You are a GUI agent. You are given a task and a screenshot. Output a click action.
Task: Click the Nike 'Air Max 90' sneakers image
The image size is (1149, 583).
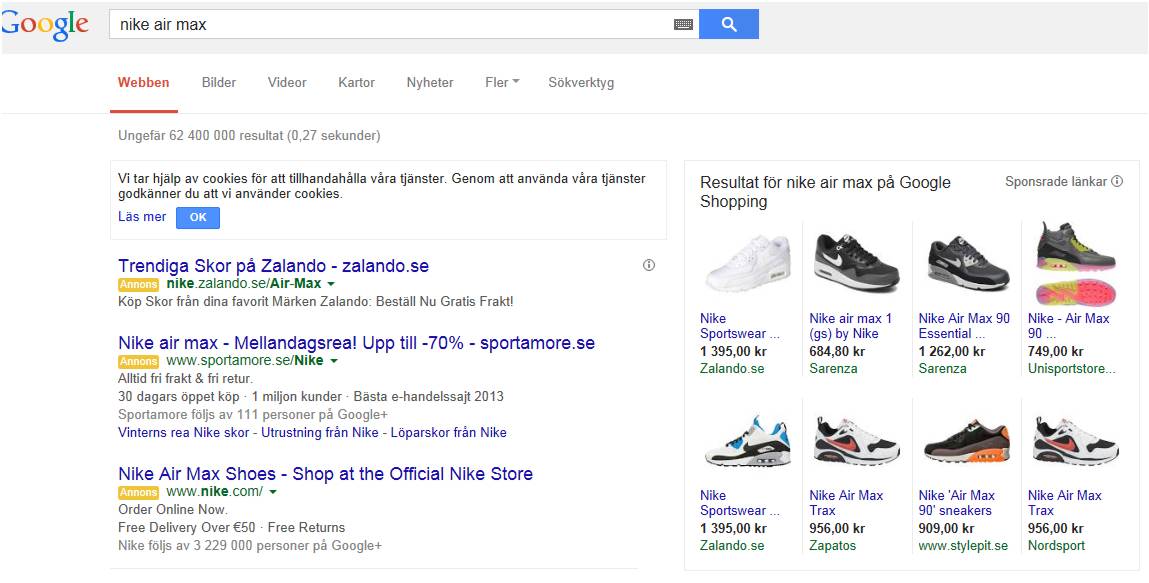coord(967,441)
